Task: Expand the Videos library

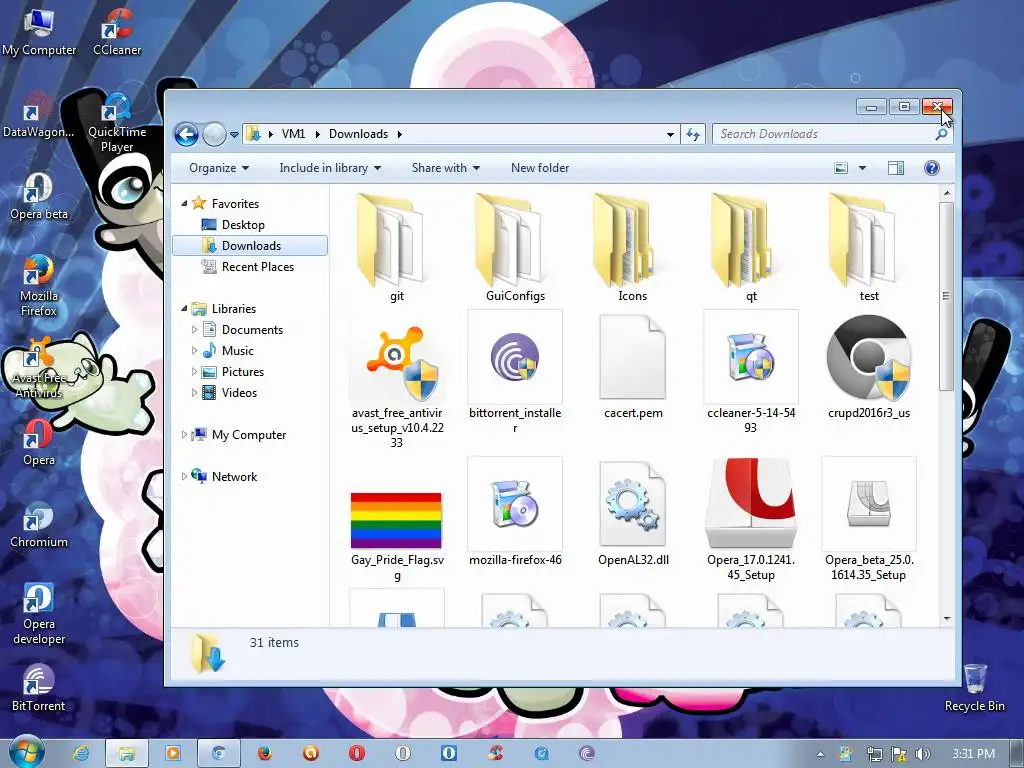Action: pyautogui.click(x=194, y=392)
